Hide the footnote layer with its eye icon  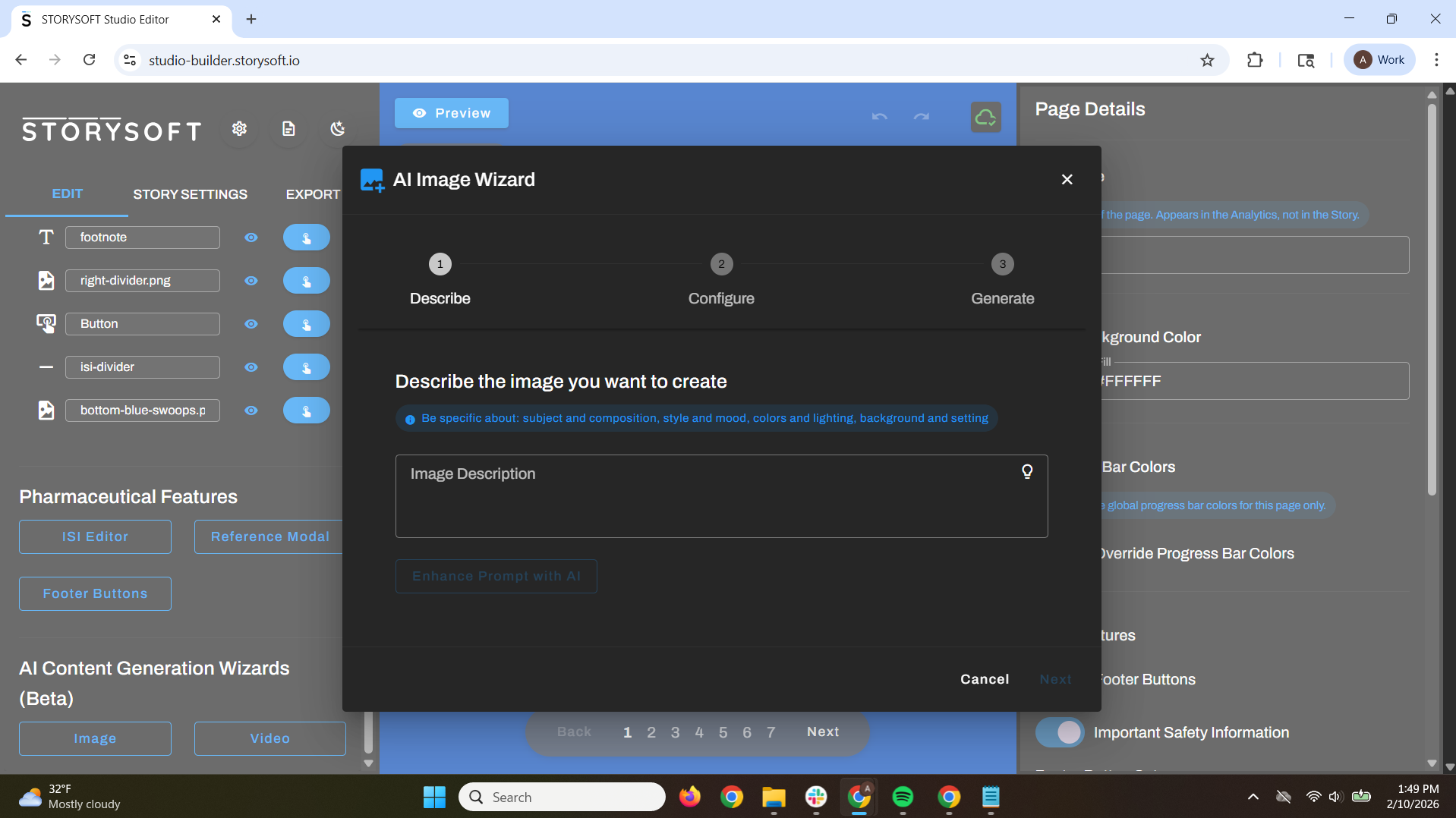pos(251,237)
